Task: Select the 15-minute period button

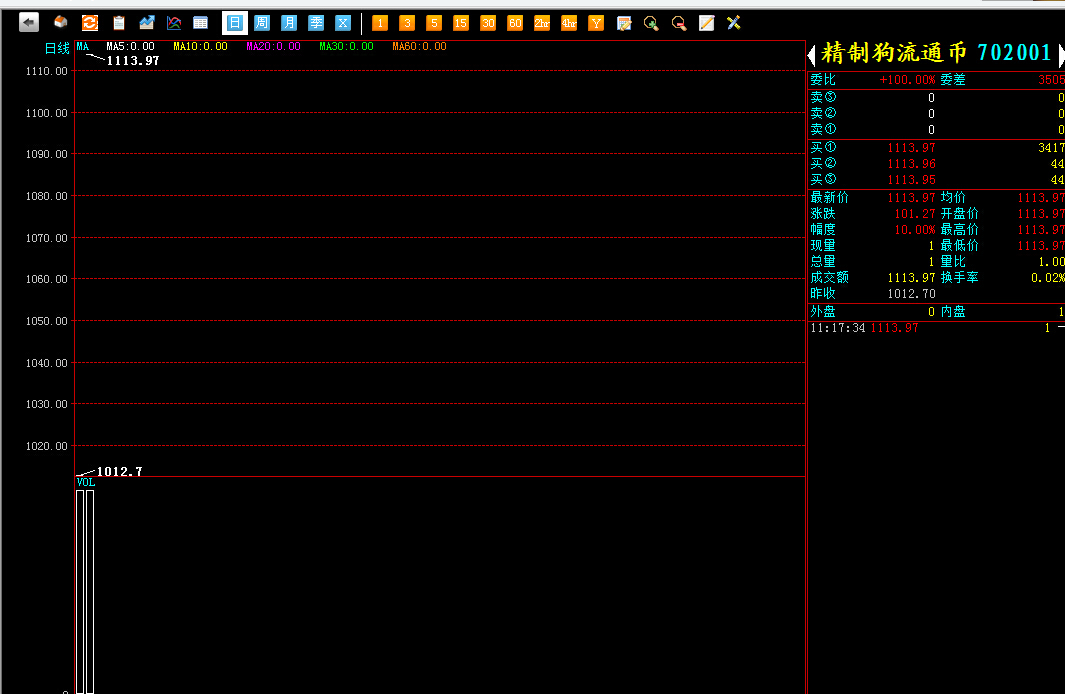Action: (x=461, y=22)
